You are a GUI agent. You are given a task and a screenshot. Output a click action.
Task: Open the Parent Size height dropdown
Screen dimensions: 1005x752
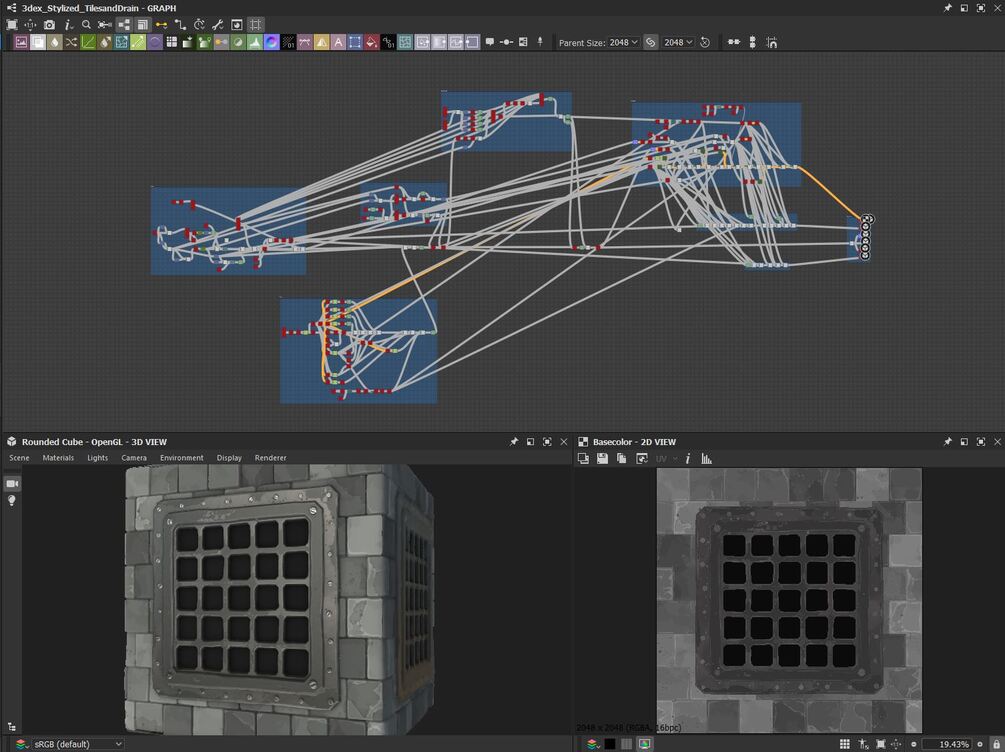(x=679, y=43)
